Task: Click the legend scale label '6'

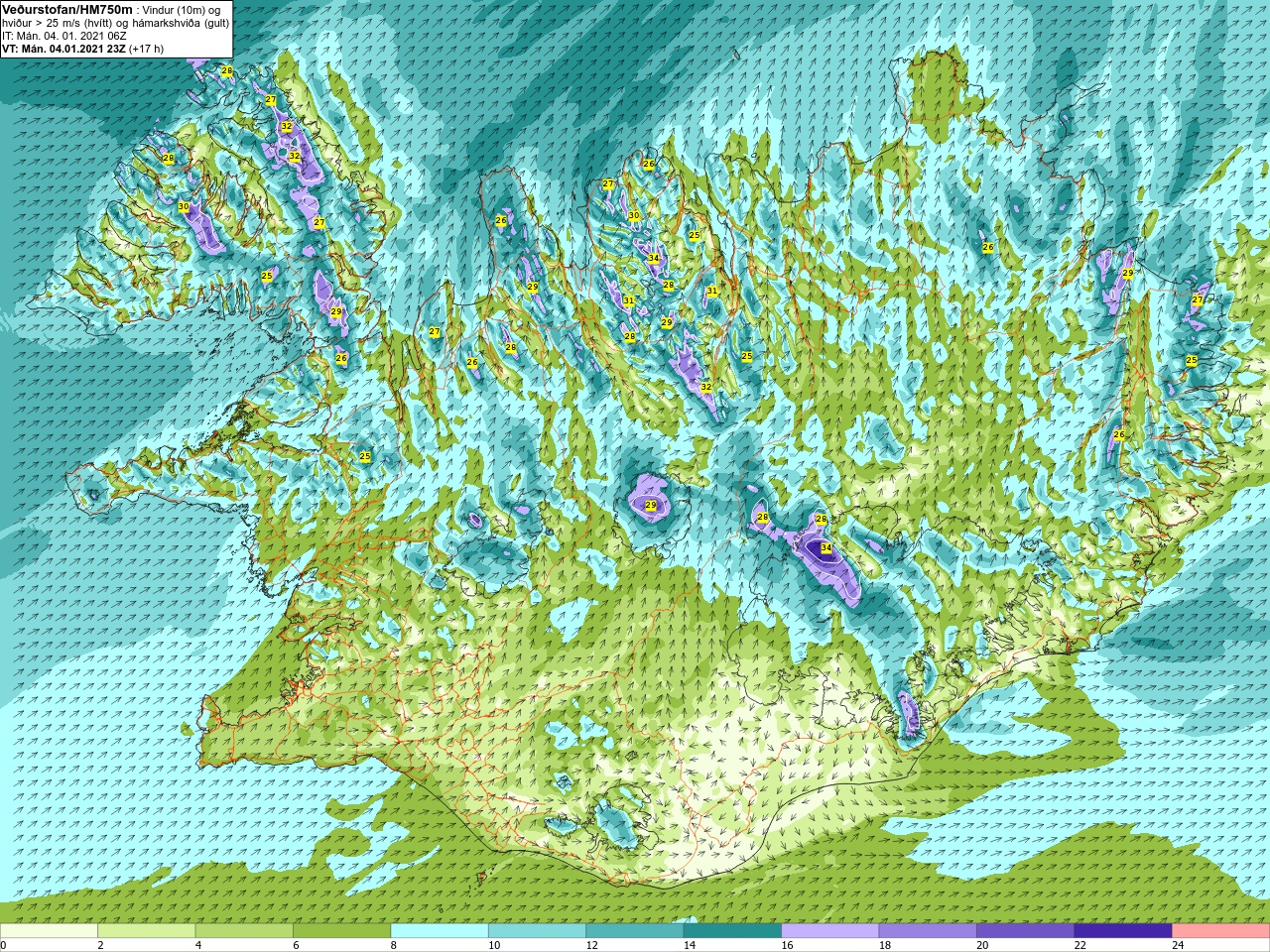Action: pyautogui.click(x=297, y=945)
